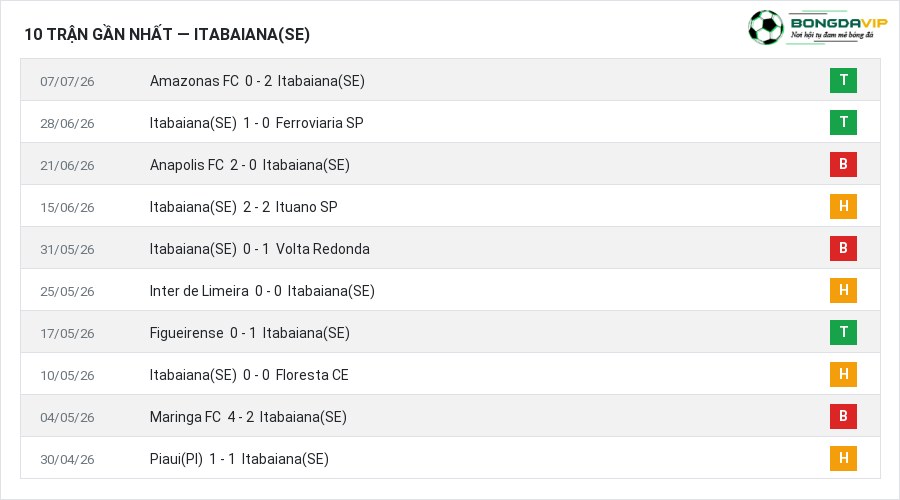The height and width of the screenshot is (500, 900).
Task: Click red B badge for Volta Redonda match
Action: 843,248
